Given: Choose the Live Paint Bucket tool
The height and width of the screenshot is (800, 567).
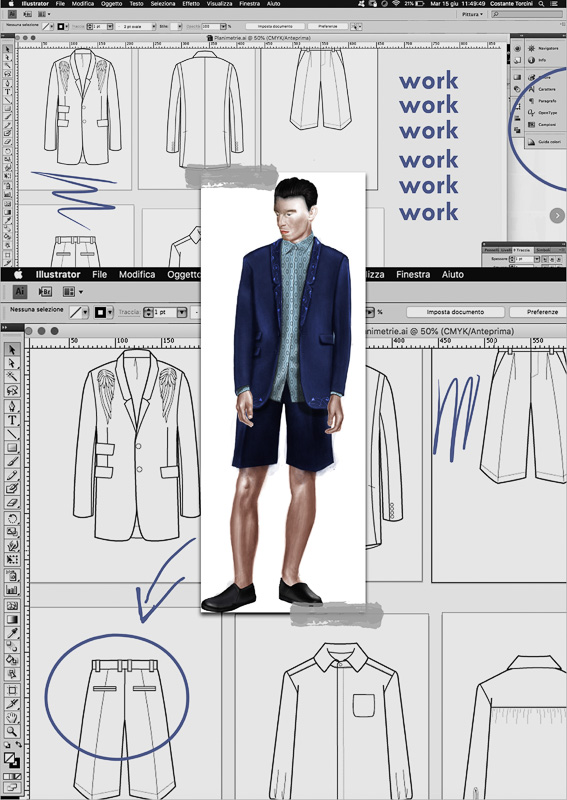Looking at the screenshot, I should click(x=12, y=661).
